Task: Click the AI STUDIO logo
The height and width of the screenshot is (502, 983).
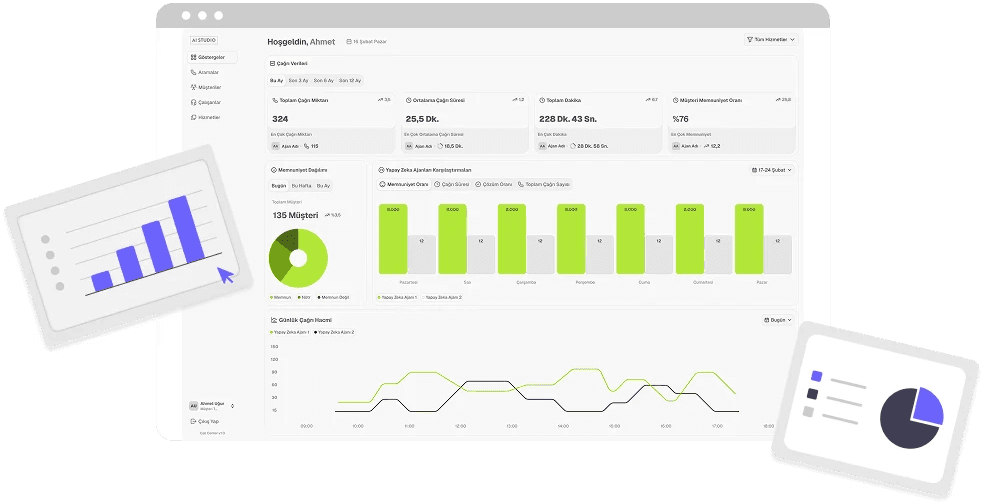Action: point(204,40)
